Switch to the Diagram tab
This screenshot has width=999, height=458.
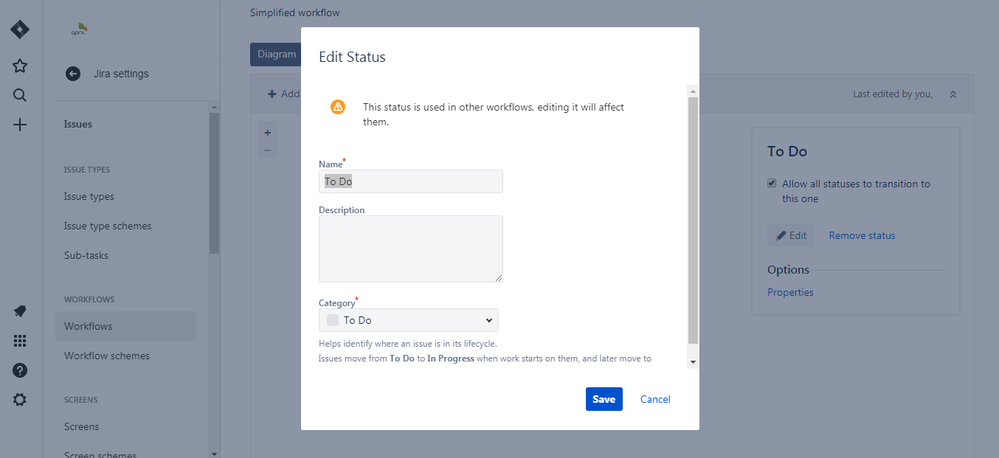(x=277, y=55)
